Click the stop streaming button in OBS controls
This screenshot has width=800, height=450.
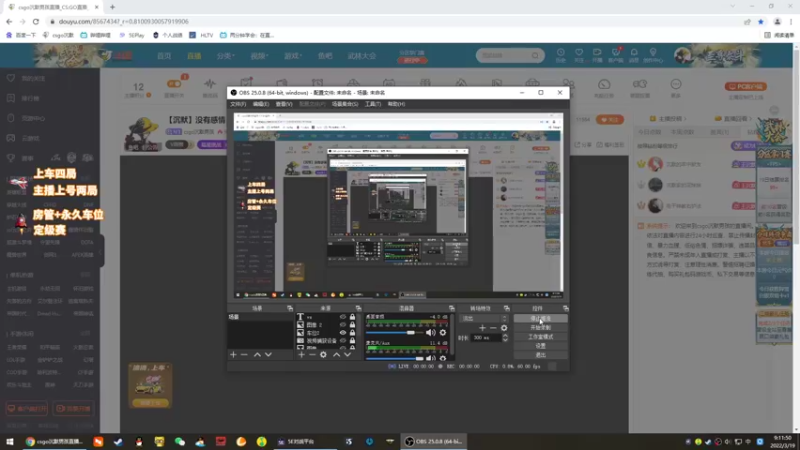pyautogui.click(x=540, y=318)
